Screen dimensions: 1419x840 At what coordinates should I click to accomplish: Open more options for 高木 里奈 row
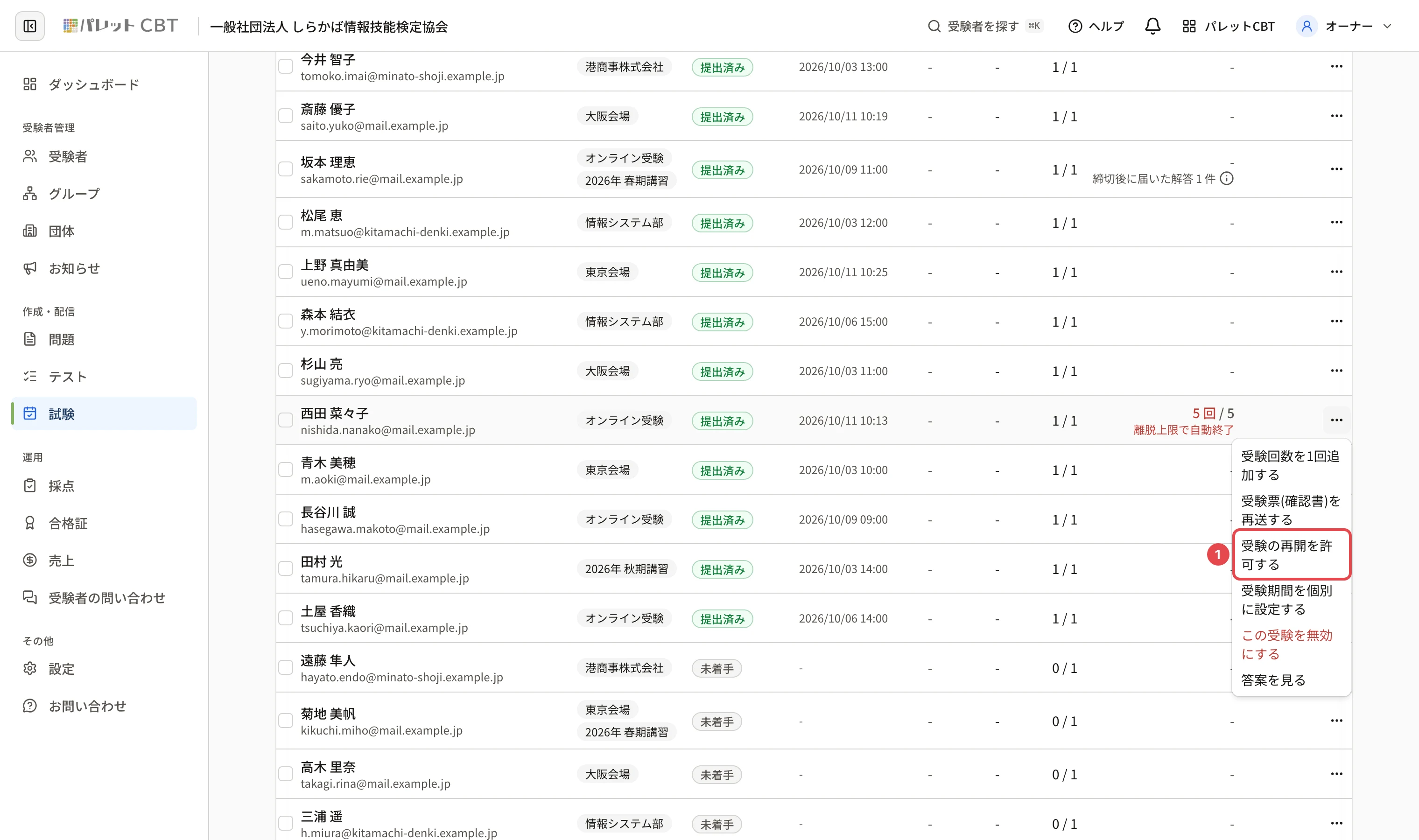[1336, 774]
